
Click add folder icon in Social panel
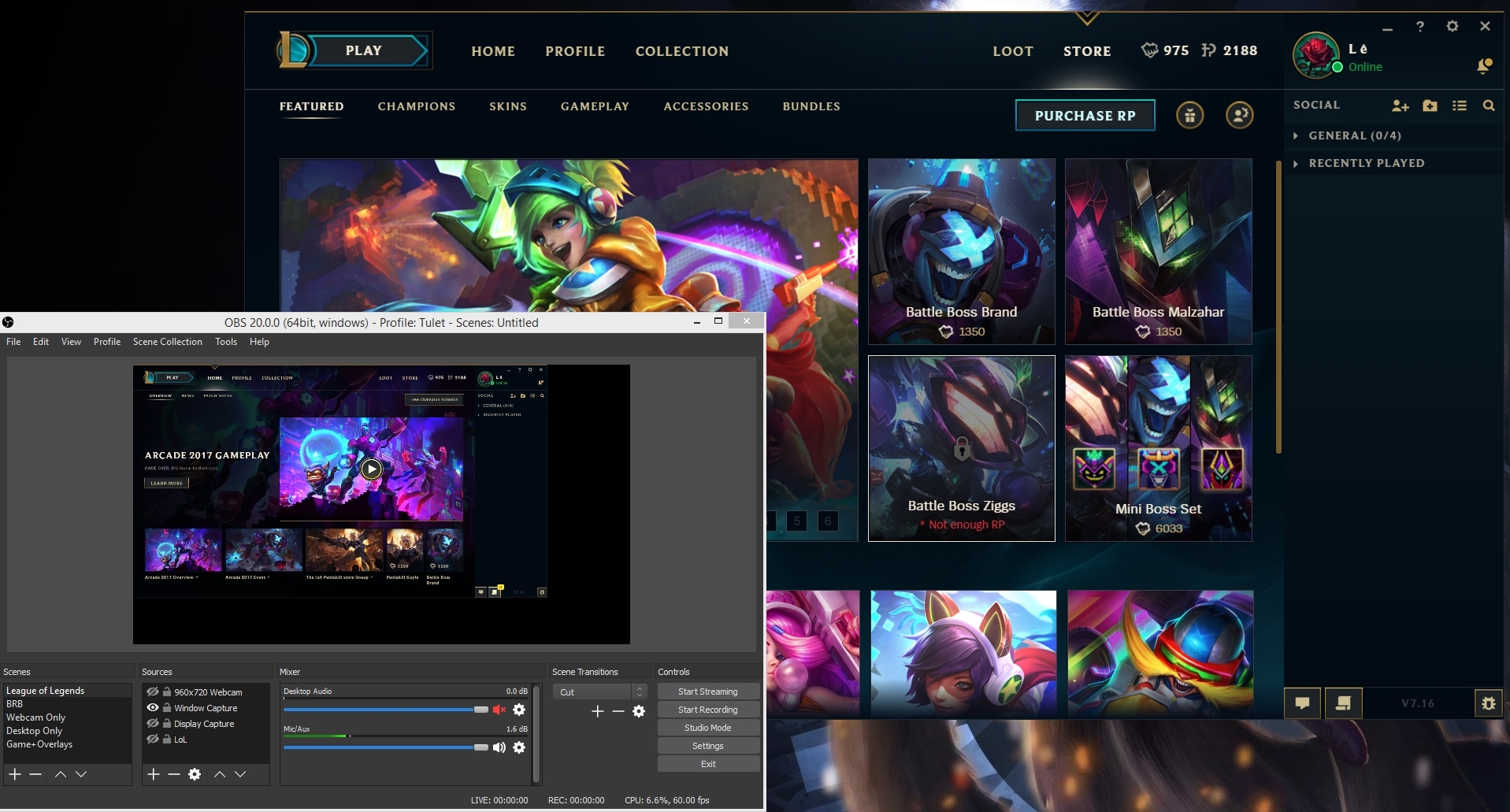[x=1430, y=106]
